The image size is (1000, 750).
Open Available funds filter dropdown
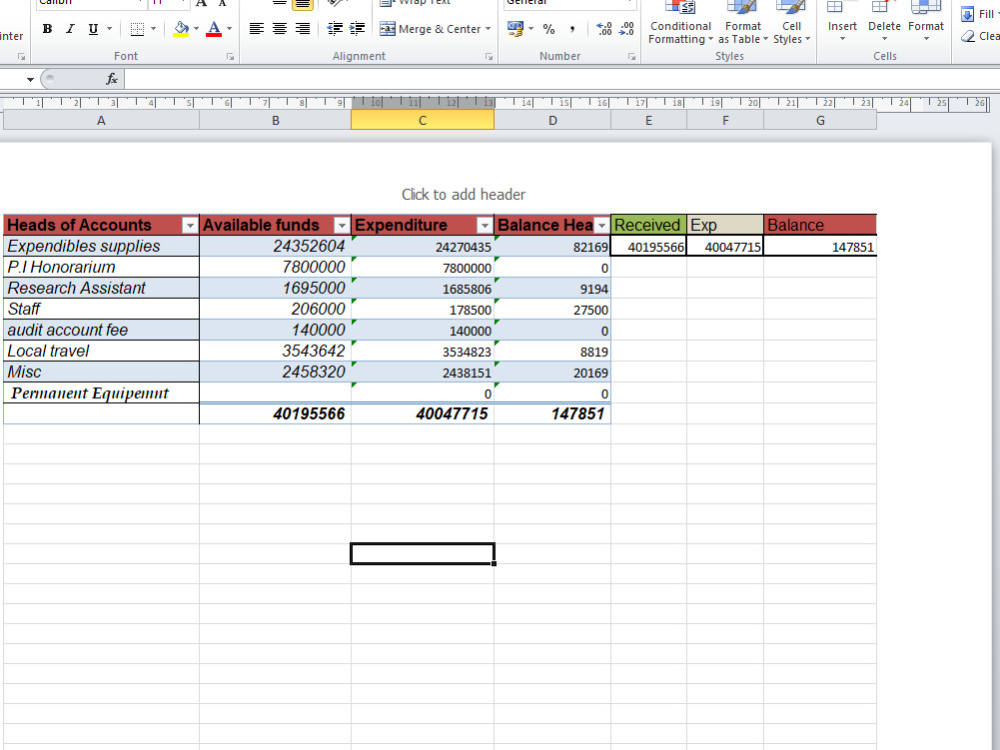pos(342,225)
